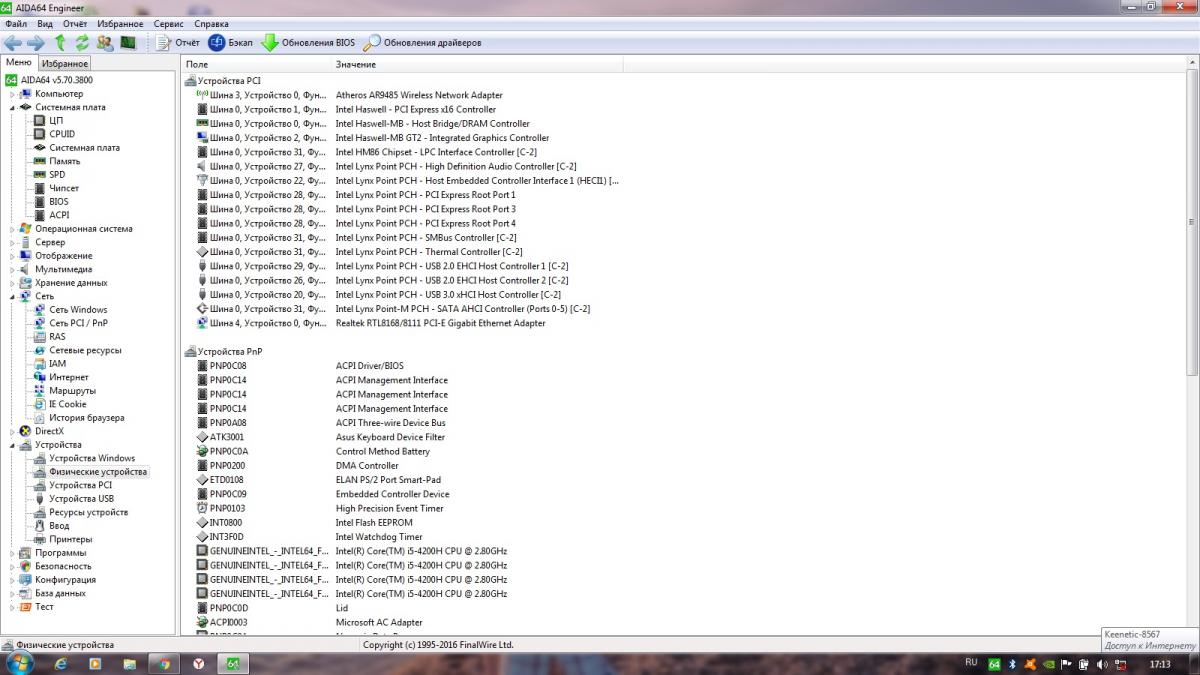Viewport: 1200px width, 675px height.
Task: Expand the Безопасность tree node
Action: [x=12, y=566]
